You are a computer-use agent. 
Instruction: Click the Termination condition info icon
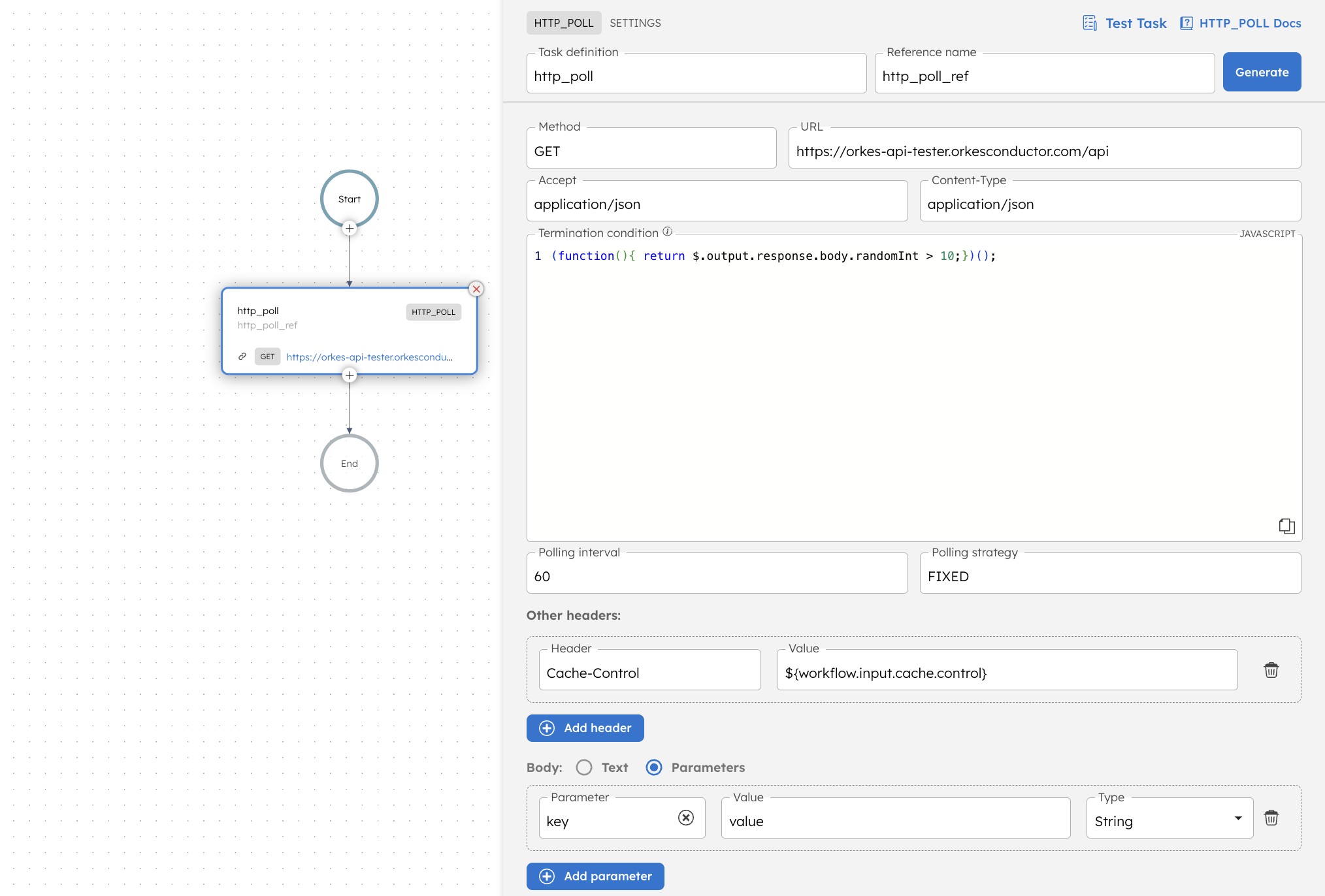pos(667,232)
